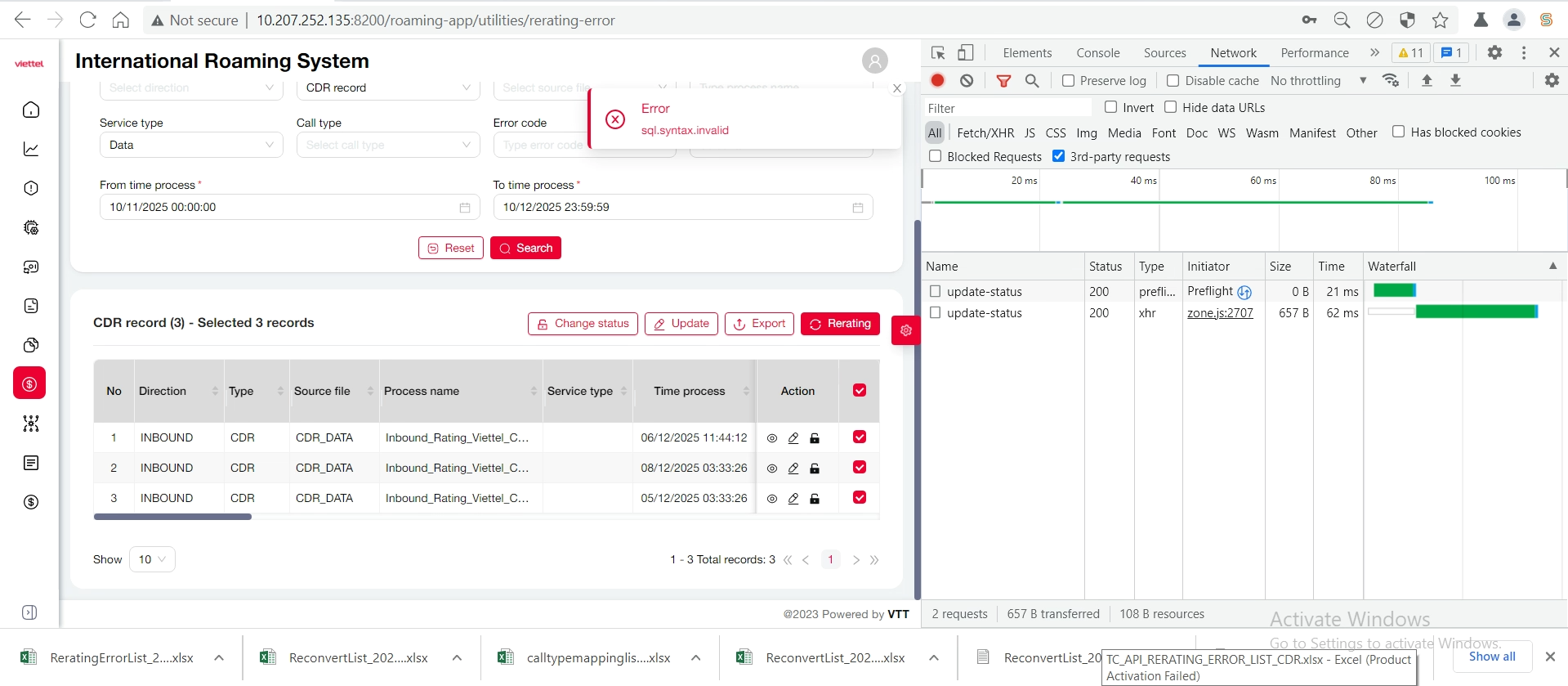Dismiss the sql.syntax.invalid error notification

pos(896,88)
